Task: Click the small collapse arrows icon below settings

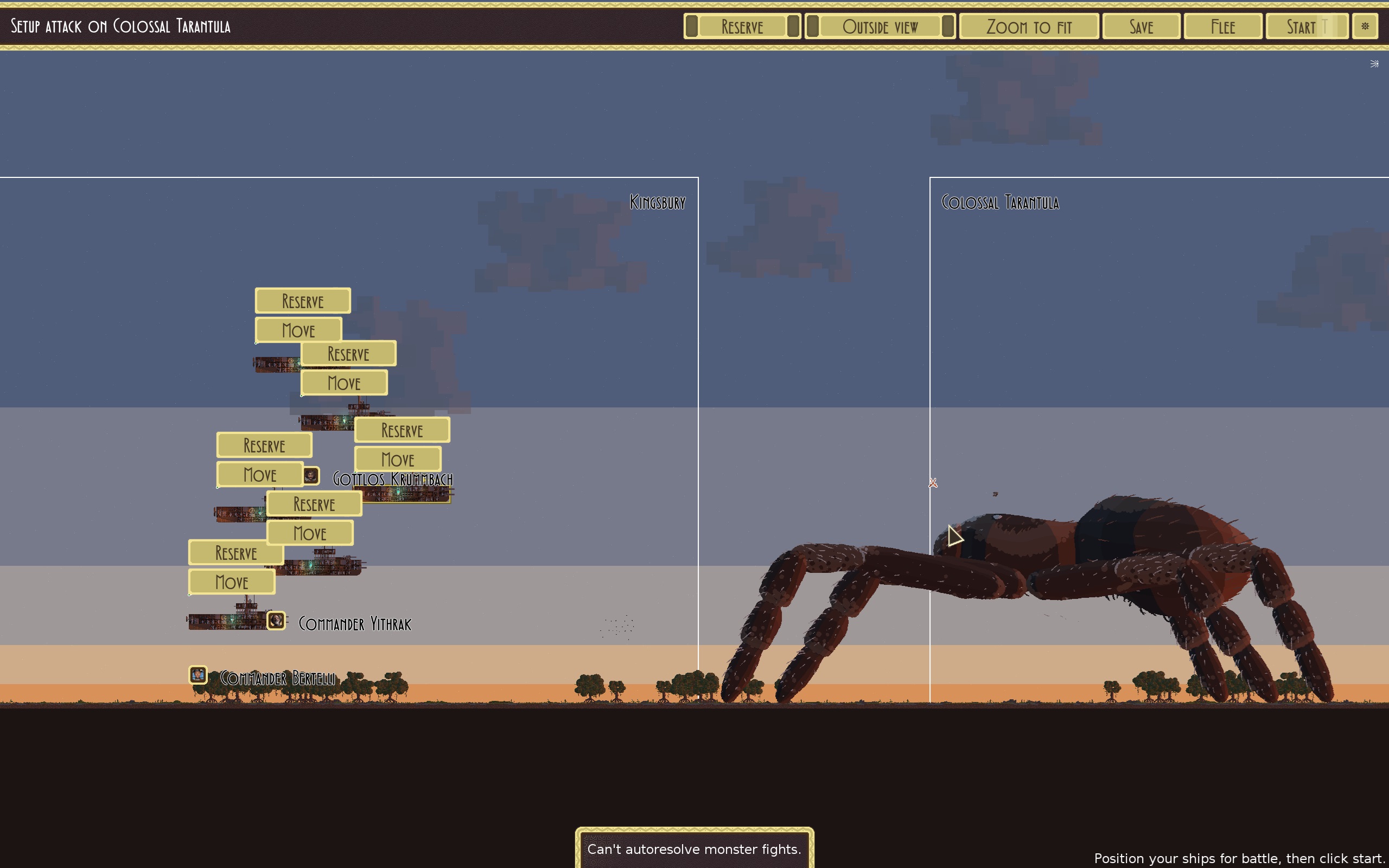Action: 1374,63
